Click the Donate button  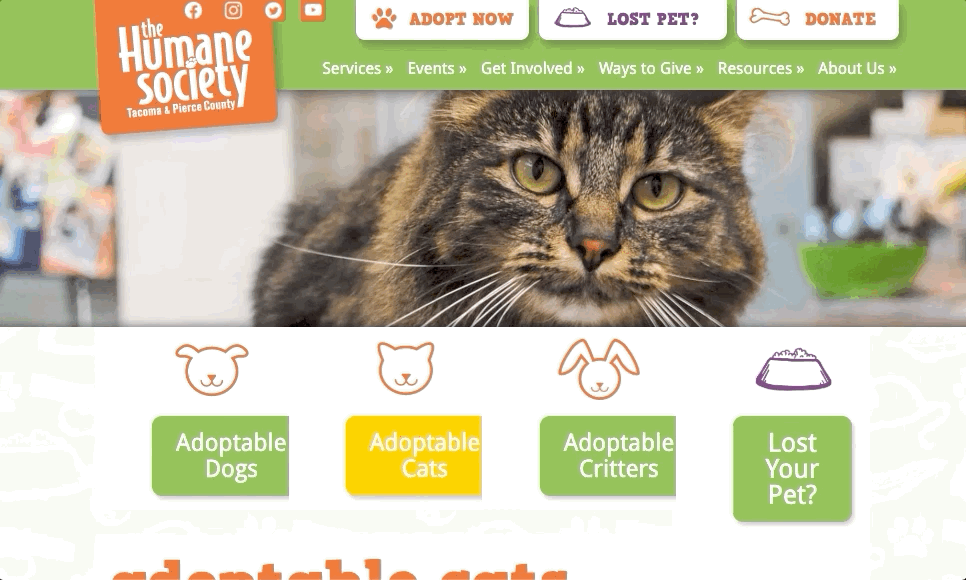point(818,19)
